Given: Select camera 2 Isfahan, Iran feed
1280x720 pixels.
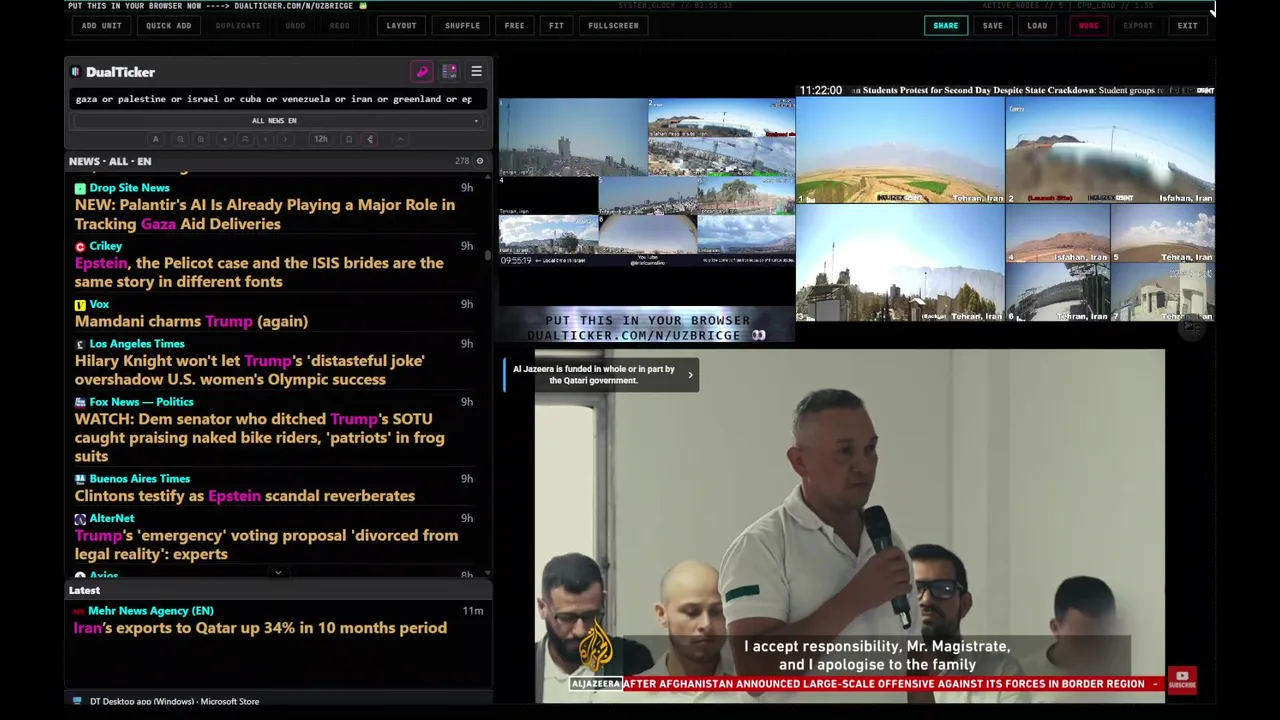Looking at the screenshot, I should point(1110,150).
